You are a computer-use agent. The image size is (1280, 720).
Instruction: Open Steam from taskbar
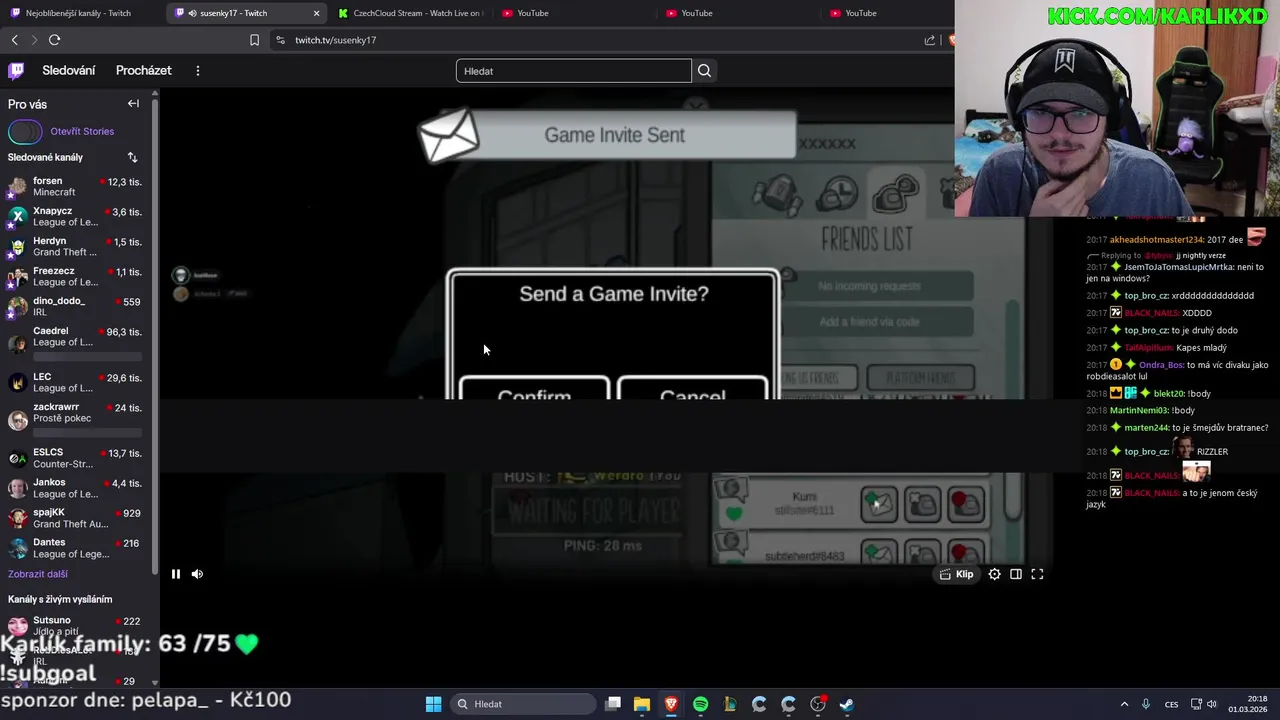pyautogui.click(x=847, y=704)
